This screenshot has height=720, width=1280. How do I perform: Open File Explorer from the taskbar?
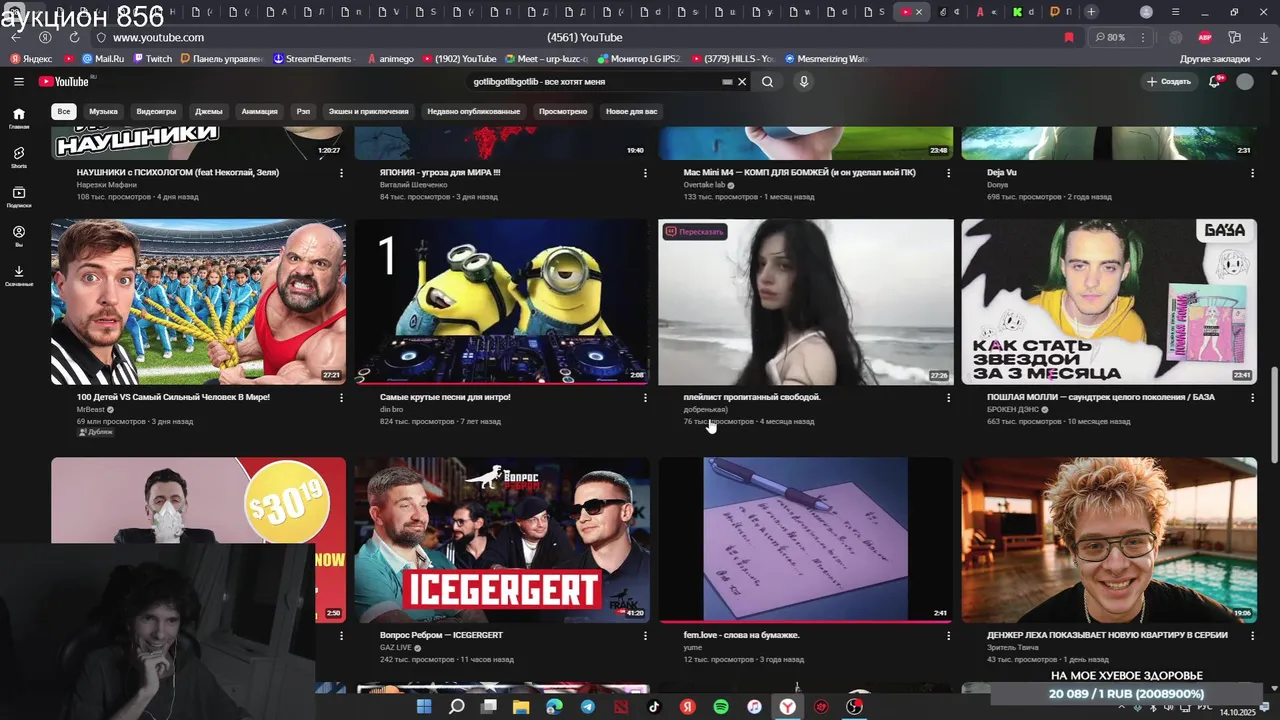(x=521, y=707)
